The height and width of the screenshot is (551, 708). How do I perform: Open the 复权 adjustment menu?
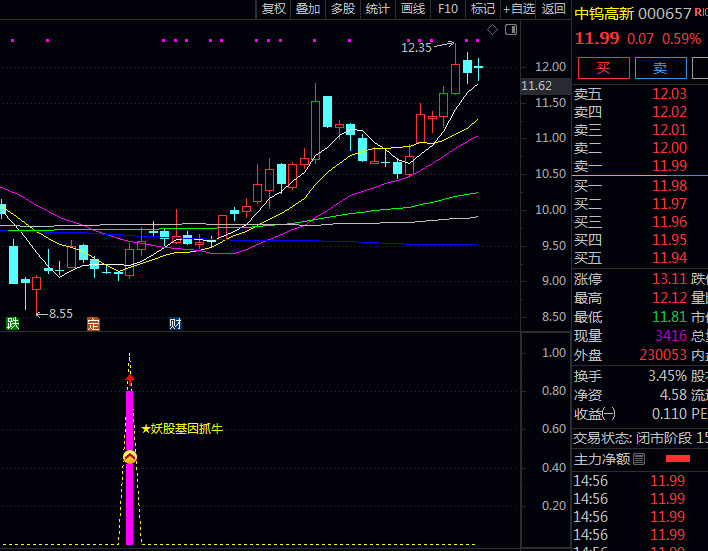point(274,9)
